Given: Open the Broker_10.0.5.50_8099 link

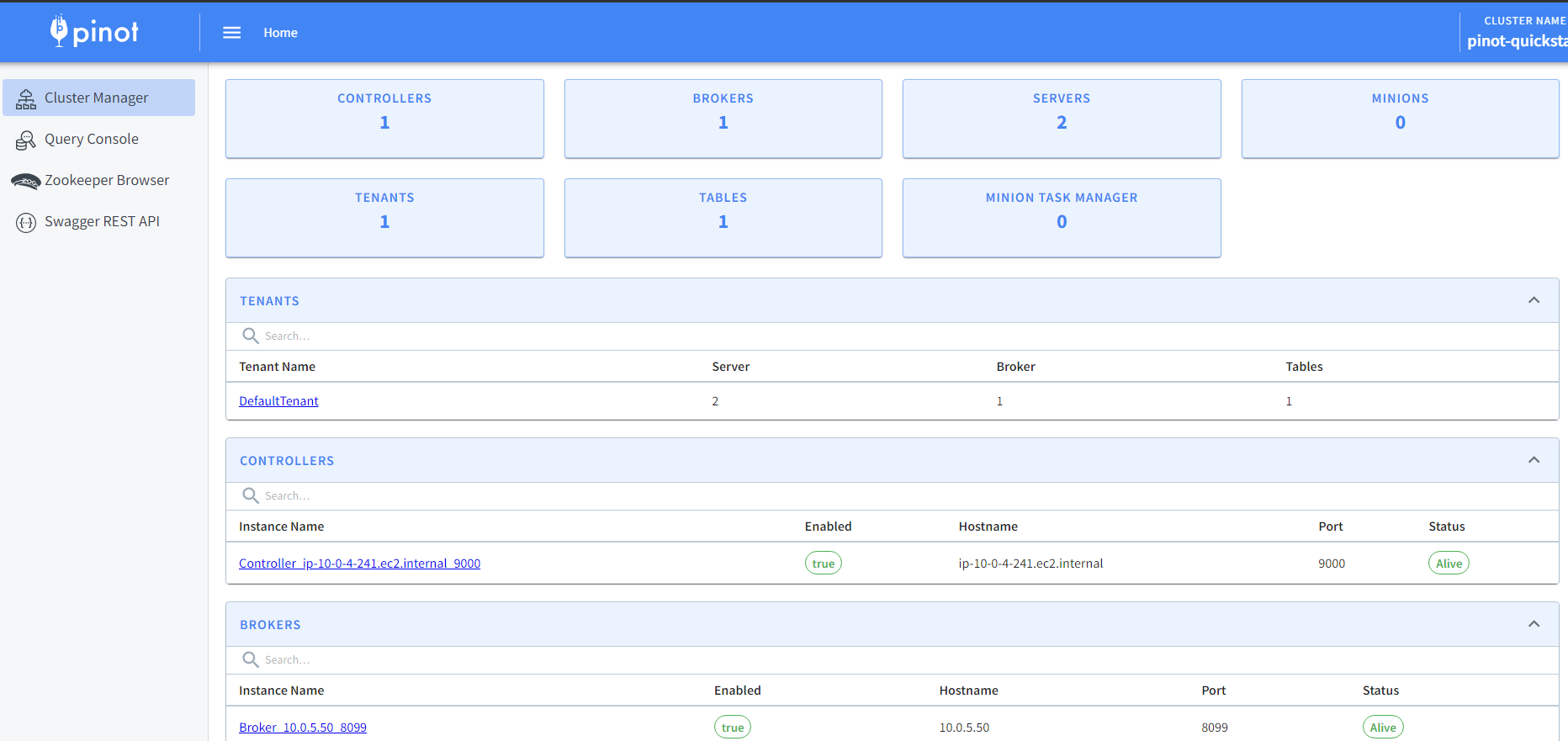Looking at the screenshot, I should pos(303,728).
